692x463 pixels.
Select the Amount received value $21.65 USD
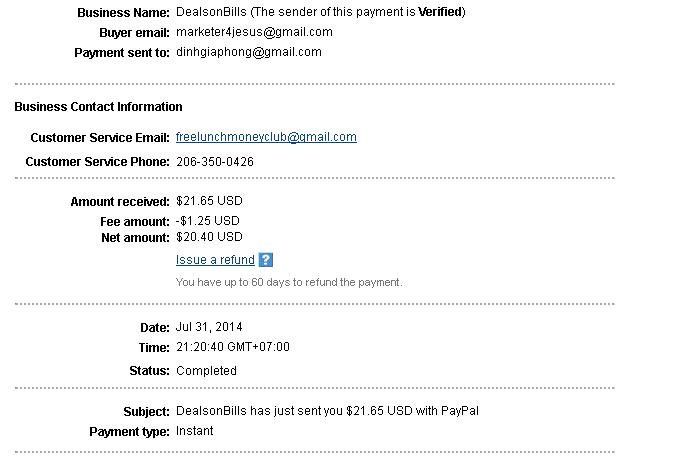click(209, 201)
